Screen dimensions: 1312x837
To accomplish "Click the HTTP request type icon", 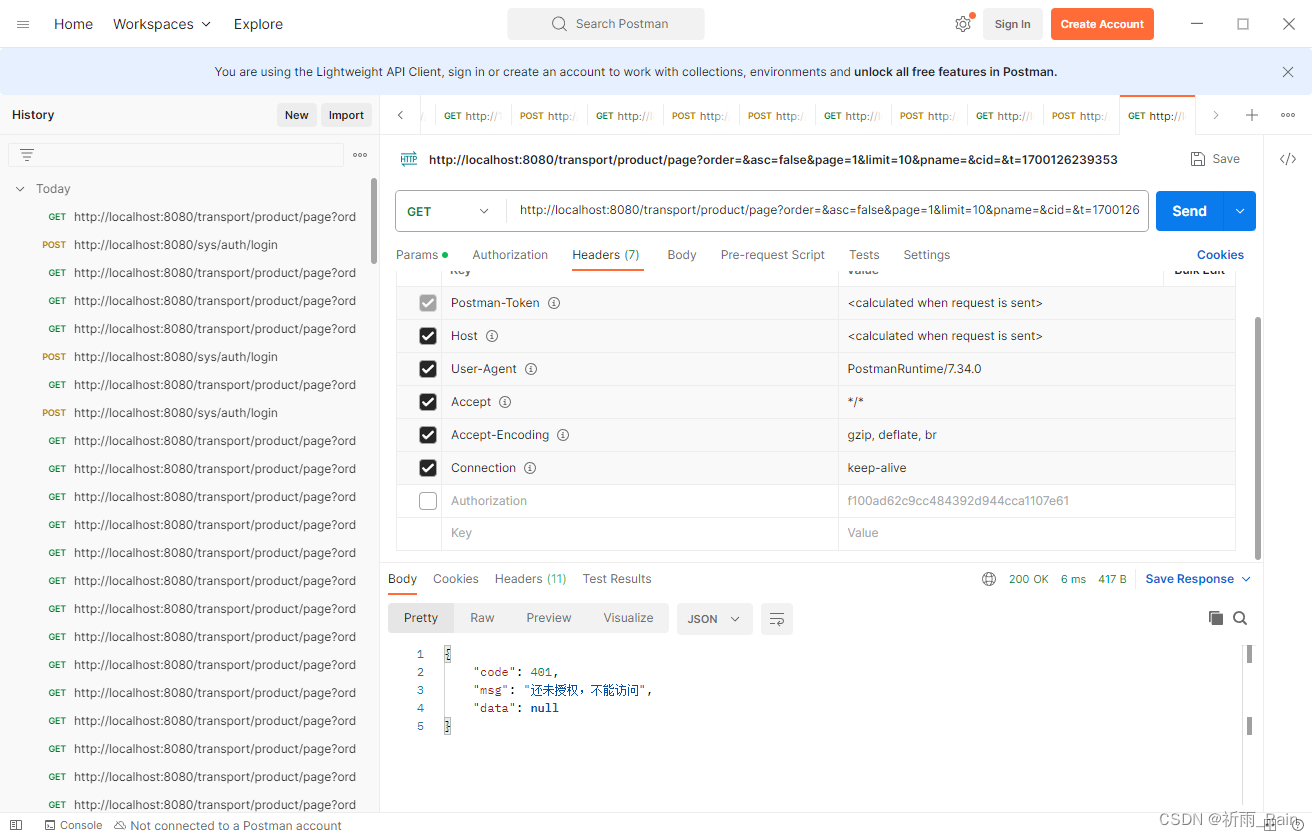I will click(409, 159).
